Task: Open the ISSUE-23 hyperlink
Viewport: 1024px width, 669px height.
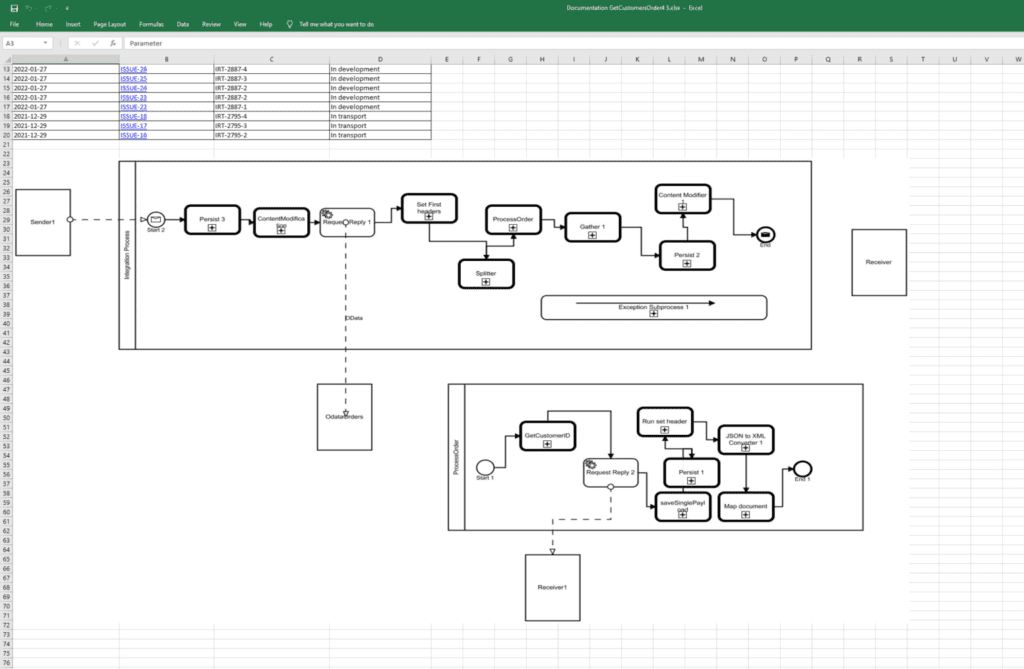Action: pyautogui.click(x=134, y=97)
